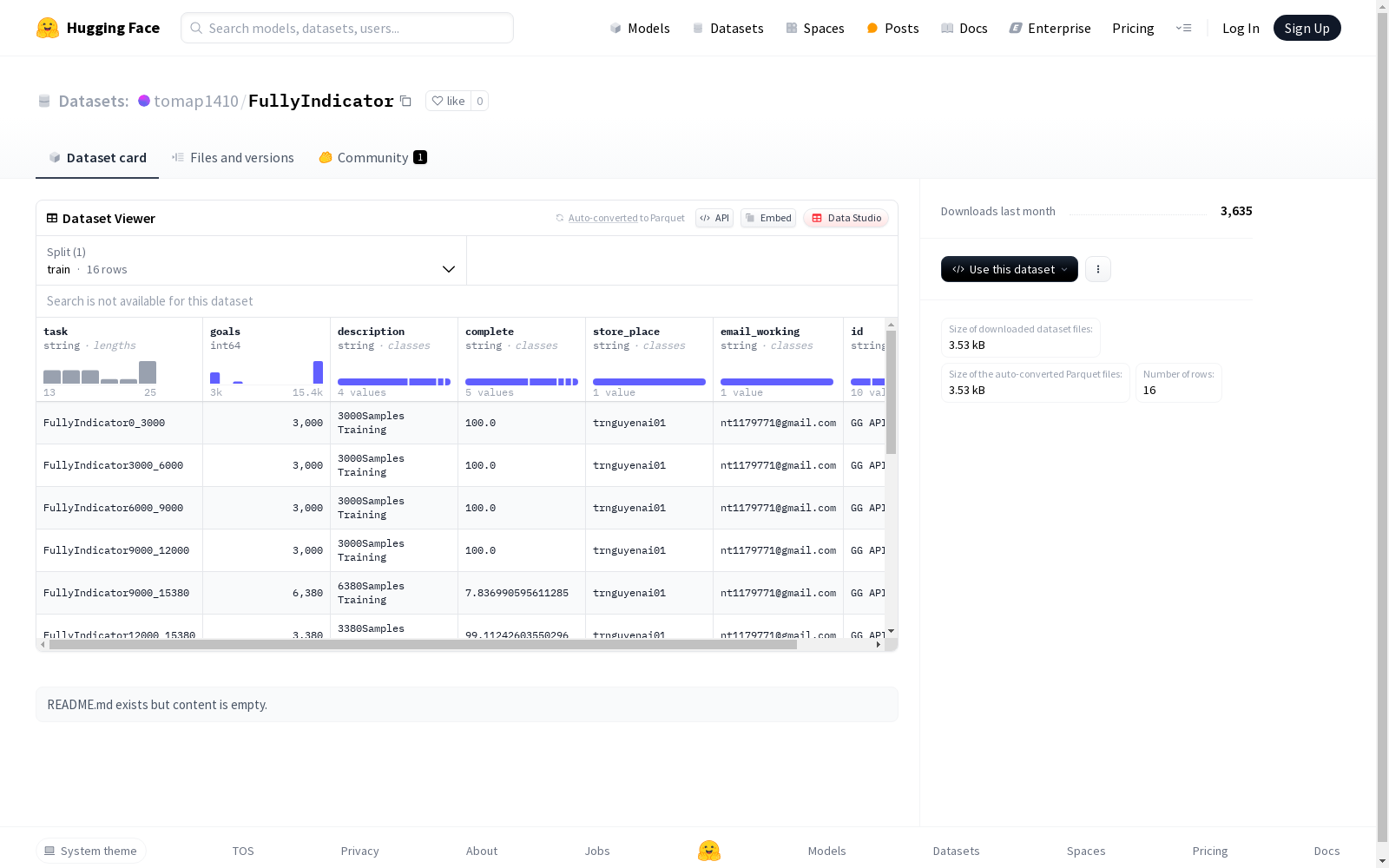Open Enterprise in the top navigation
This screenshot has height=868, width=1389.
(x=1050, y=28)
